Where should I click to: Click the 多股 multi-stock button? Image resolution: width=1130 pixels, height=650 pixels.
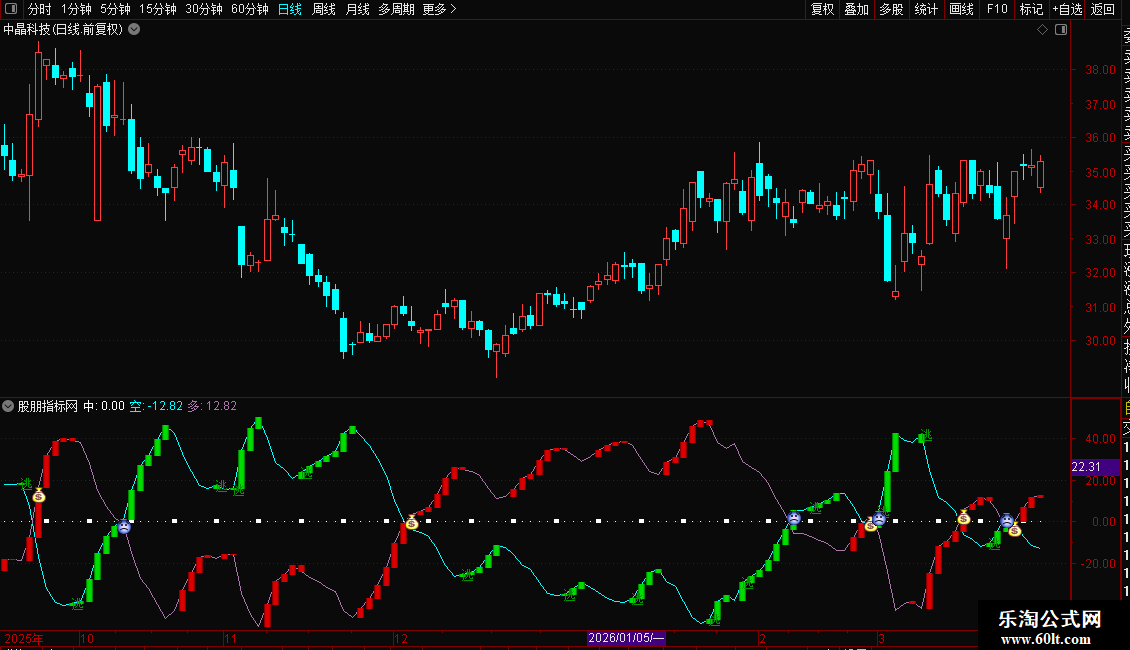[x=891, y=9]
